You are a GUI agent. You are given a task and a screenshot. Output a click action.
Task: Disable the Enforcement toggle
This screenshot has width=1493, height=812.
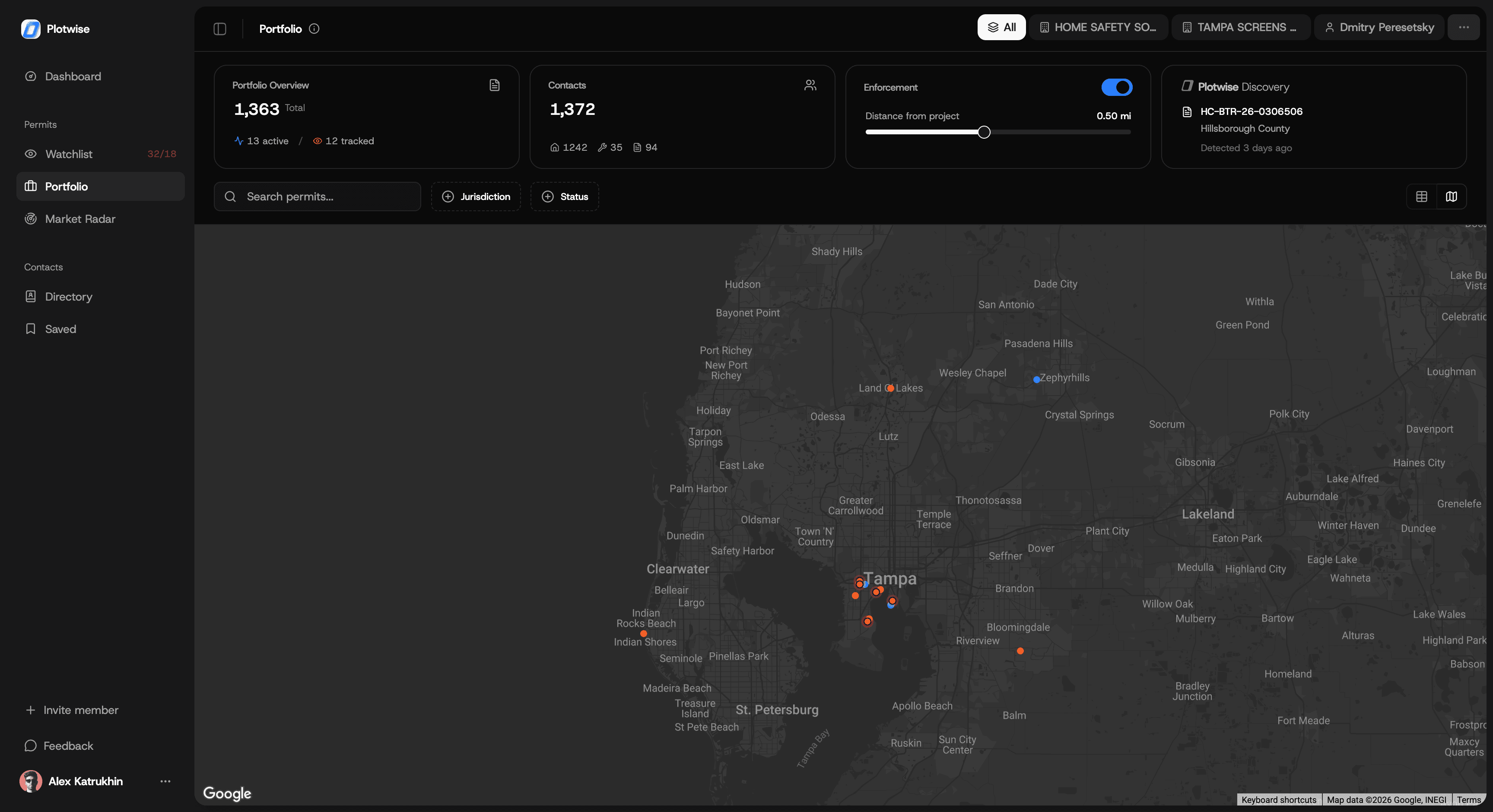click(x=1116, y=88)
